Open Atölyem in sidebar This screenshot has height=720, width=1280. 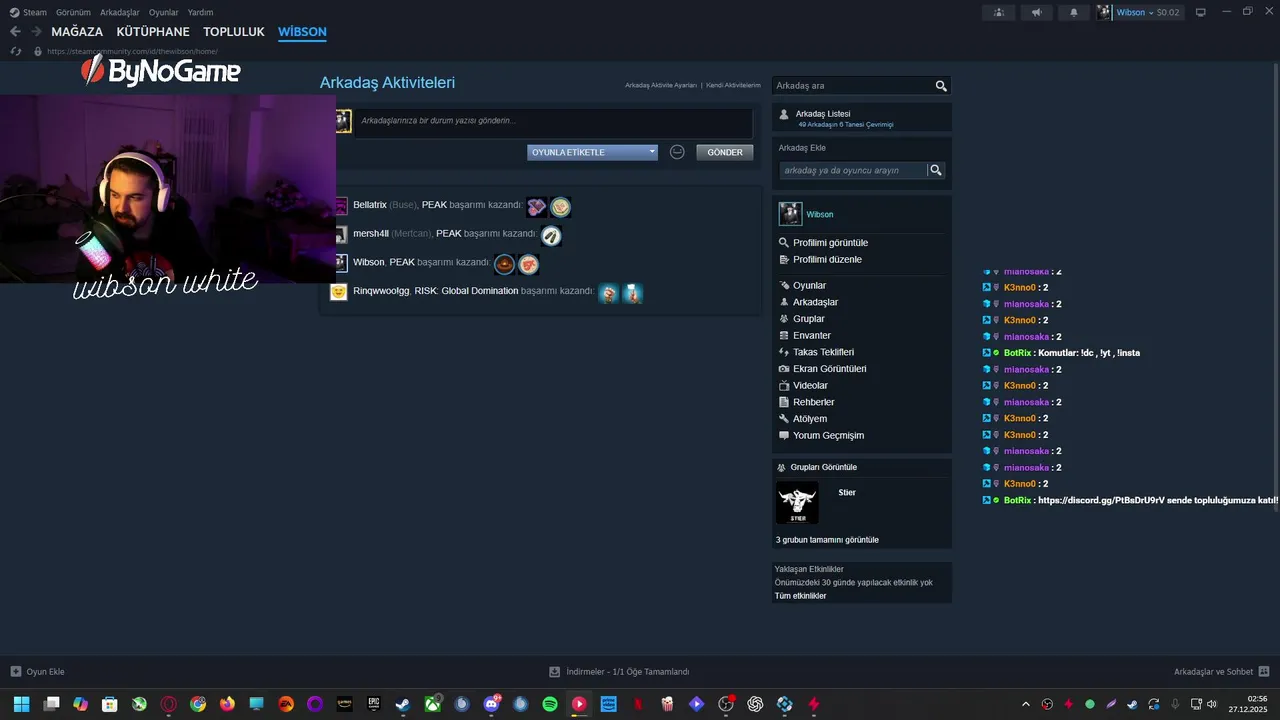tap(810, 419)
